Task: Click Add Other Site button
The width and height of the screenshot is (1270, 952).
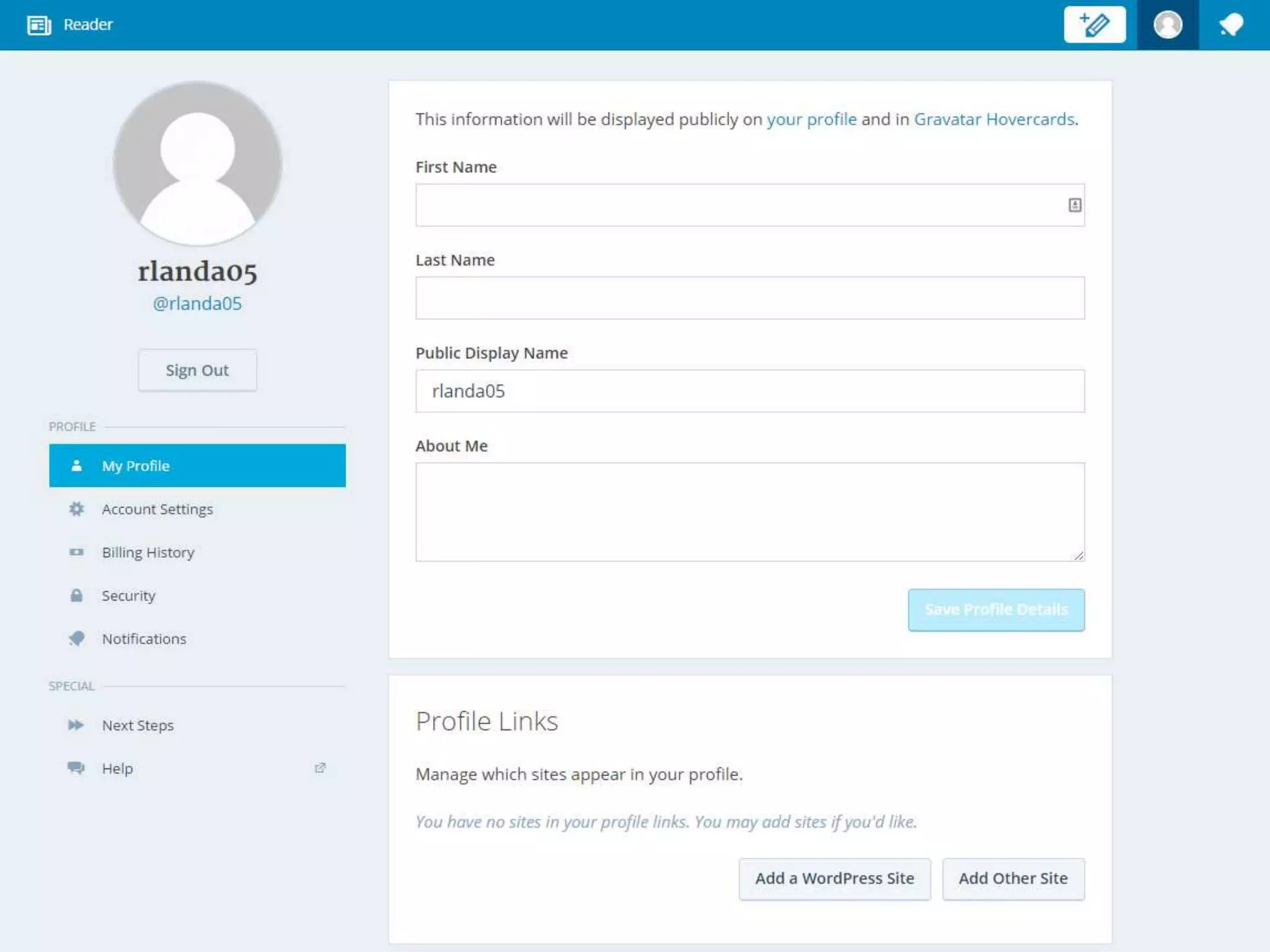Action: click(1013, 878)
